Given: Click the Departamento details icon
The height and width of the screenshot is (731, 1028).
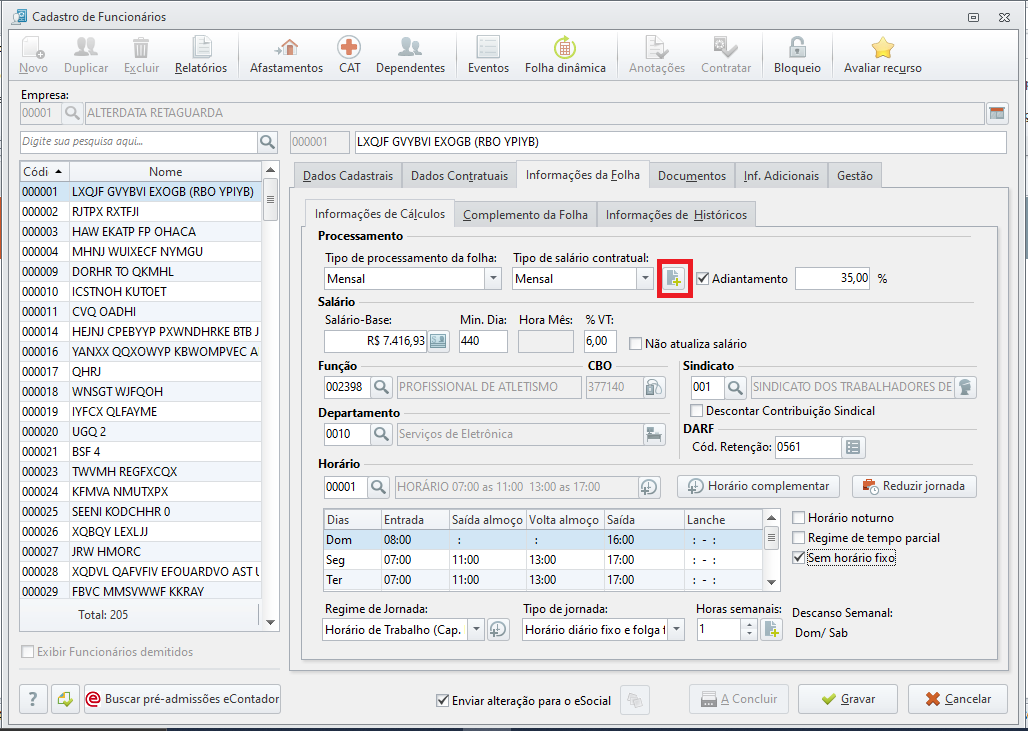Looking at the screenshot, I should coord(653,434).
